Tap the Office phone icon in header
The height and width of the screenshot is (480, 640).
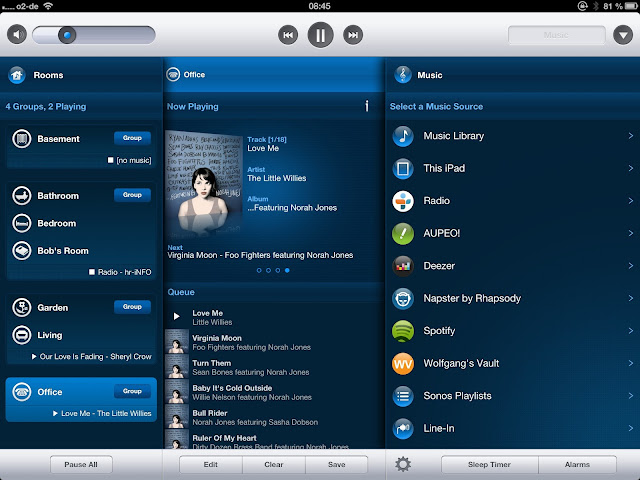(173, 75)
